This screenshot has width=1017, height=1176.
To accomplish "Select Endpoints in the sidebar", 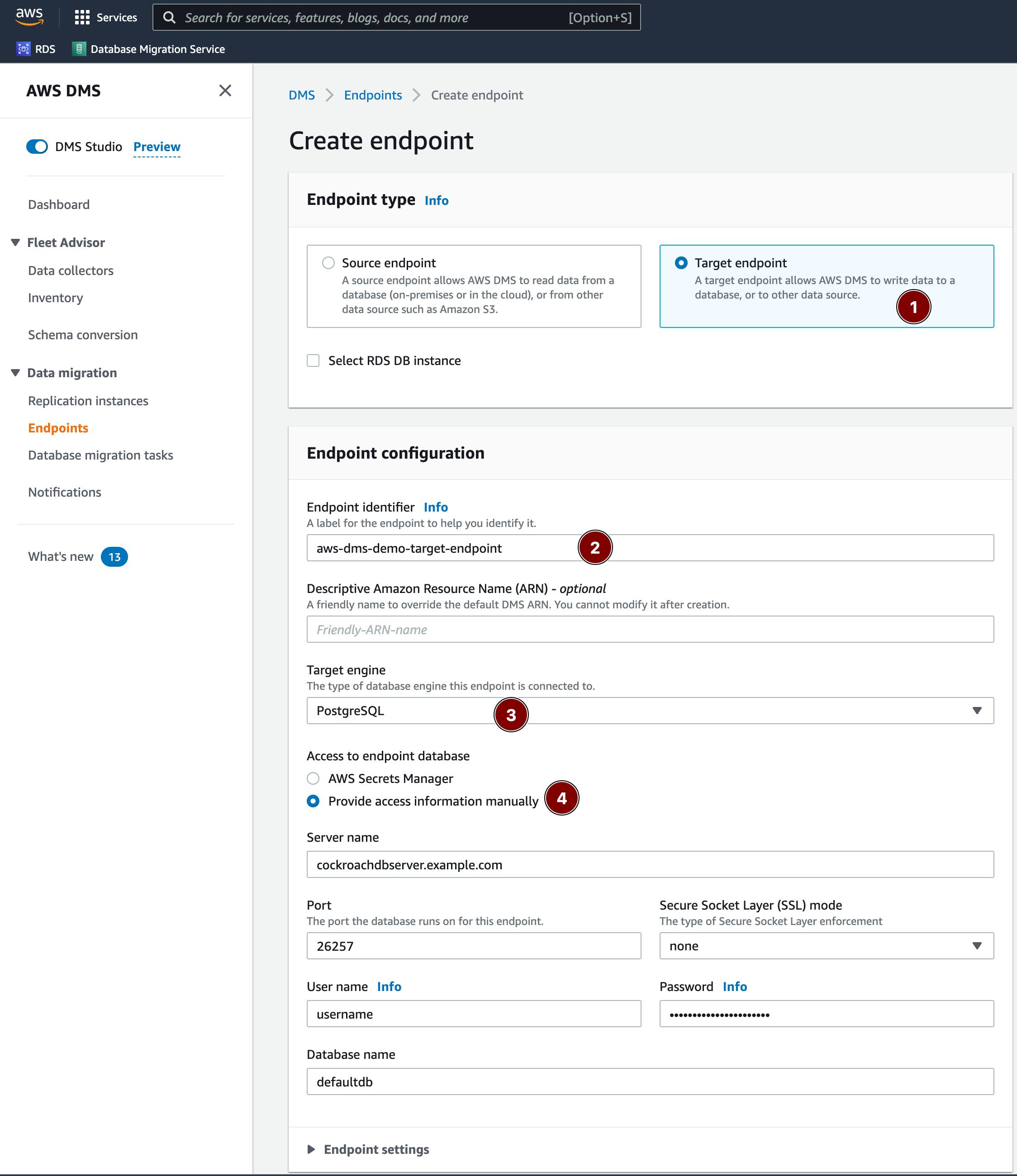I will (x=58, y=428).
